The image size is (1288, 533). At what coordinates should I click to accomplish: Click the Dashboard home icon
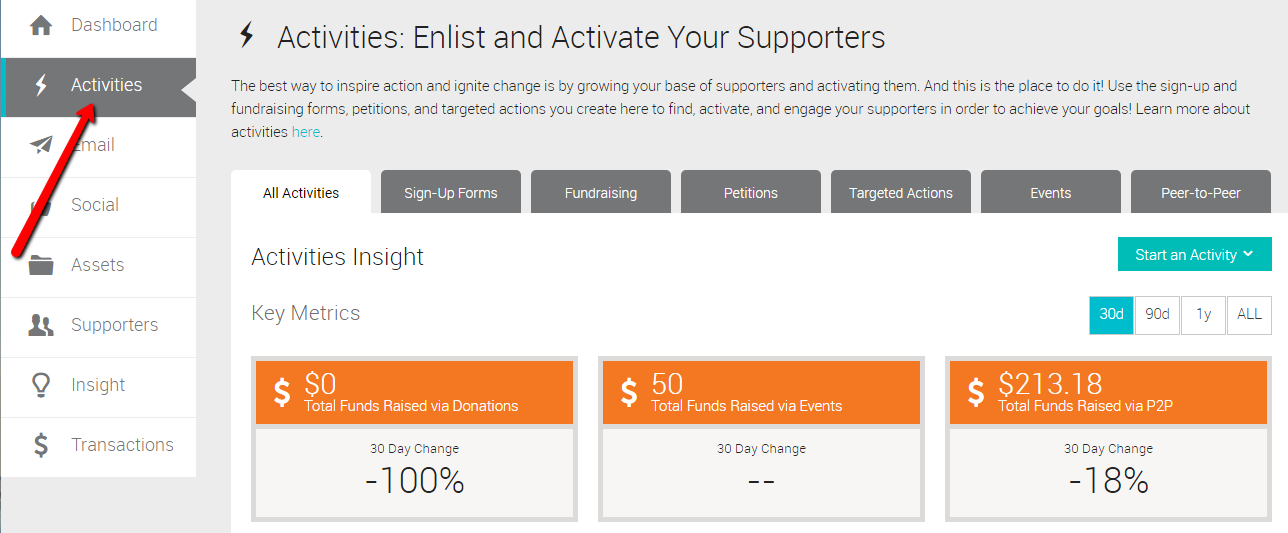41,25
